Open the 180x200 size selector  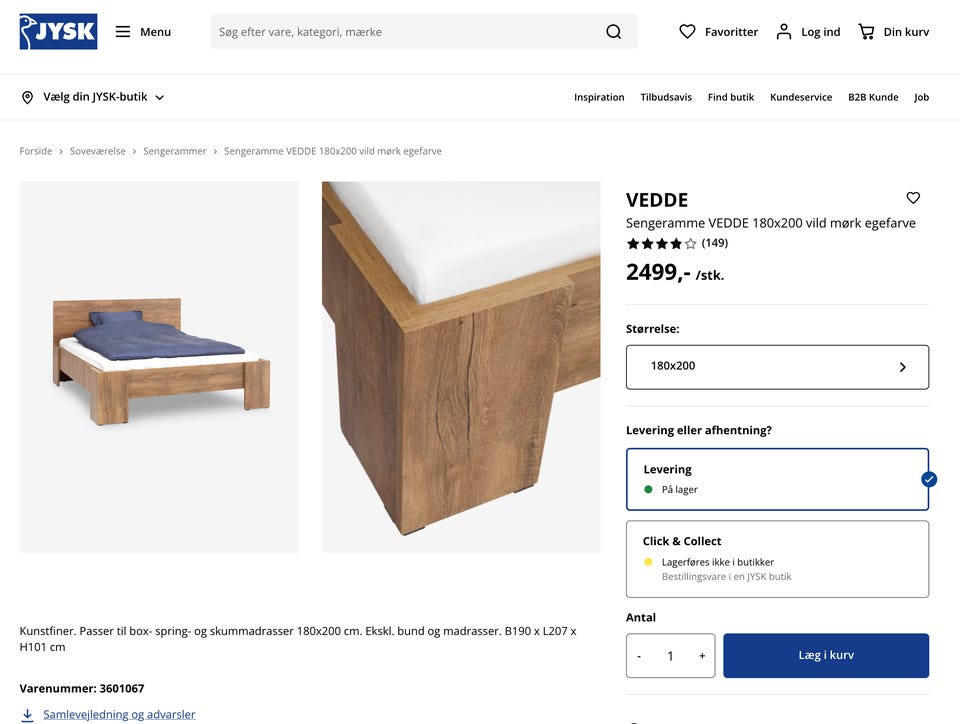point(777,367)
